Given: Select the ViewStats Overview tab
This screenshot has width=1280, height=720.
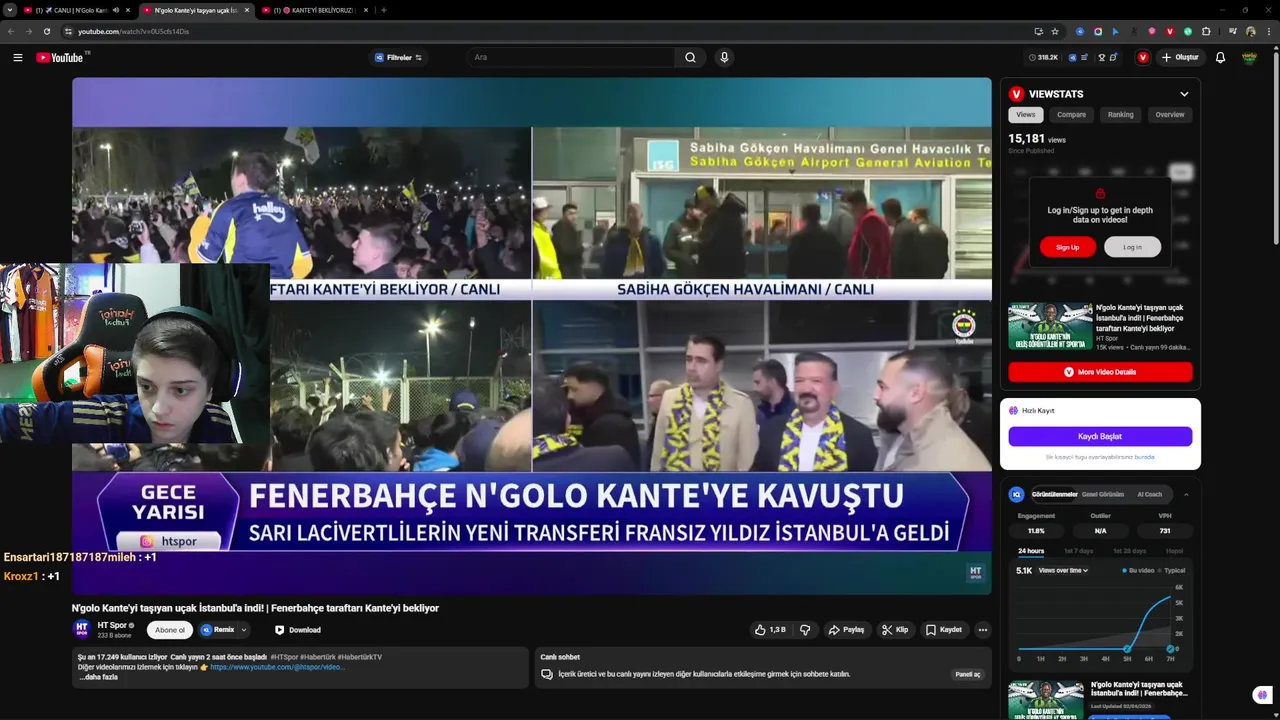Looking at the screenshot, I should [x=1170, y=115].
